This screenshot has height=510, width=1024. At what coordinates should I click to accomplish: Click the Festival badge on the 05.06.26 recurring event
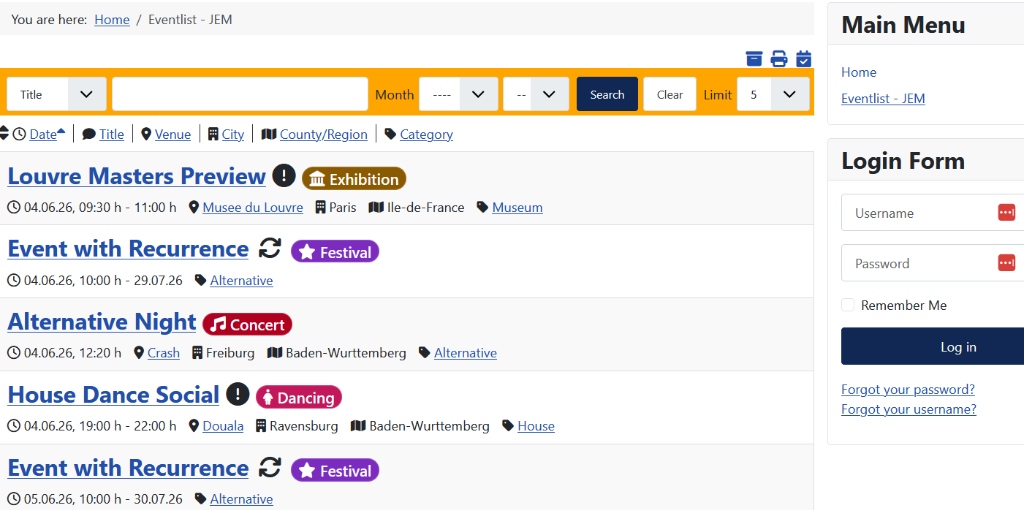point(335,470)
